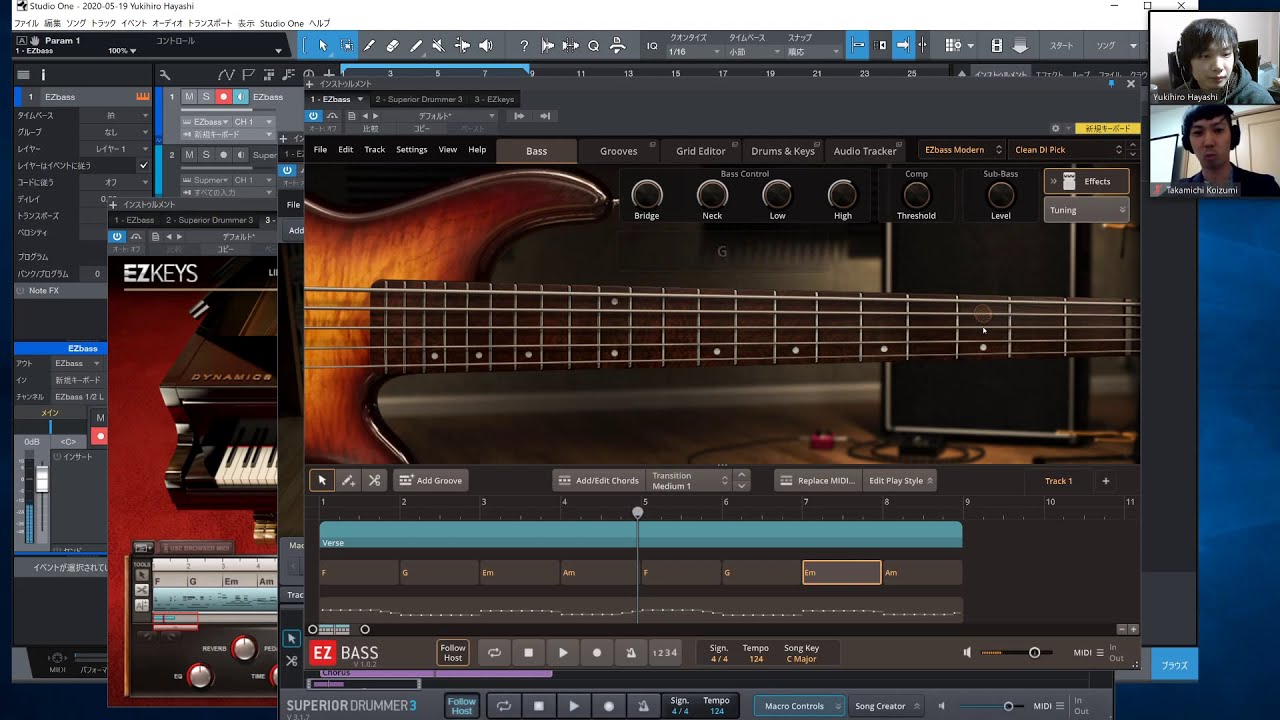Screen dimensions: 1280x720
Task: Open Superior Drummer Macro Controls dropdown
Action: 798,706
